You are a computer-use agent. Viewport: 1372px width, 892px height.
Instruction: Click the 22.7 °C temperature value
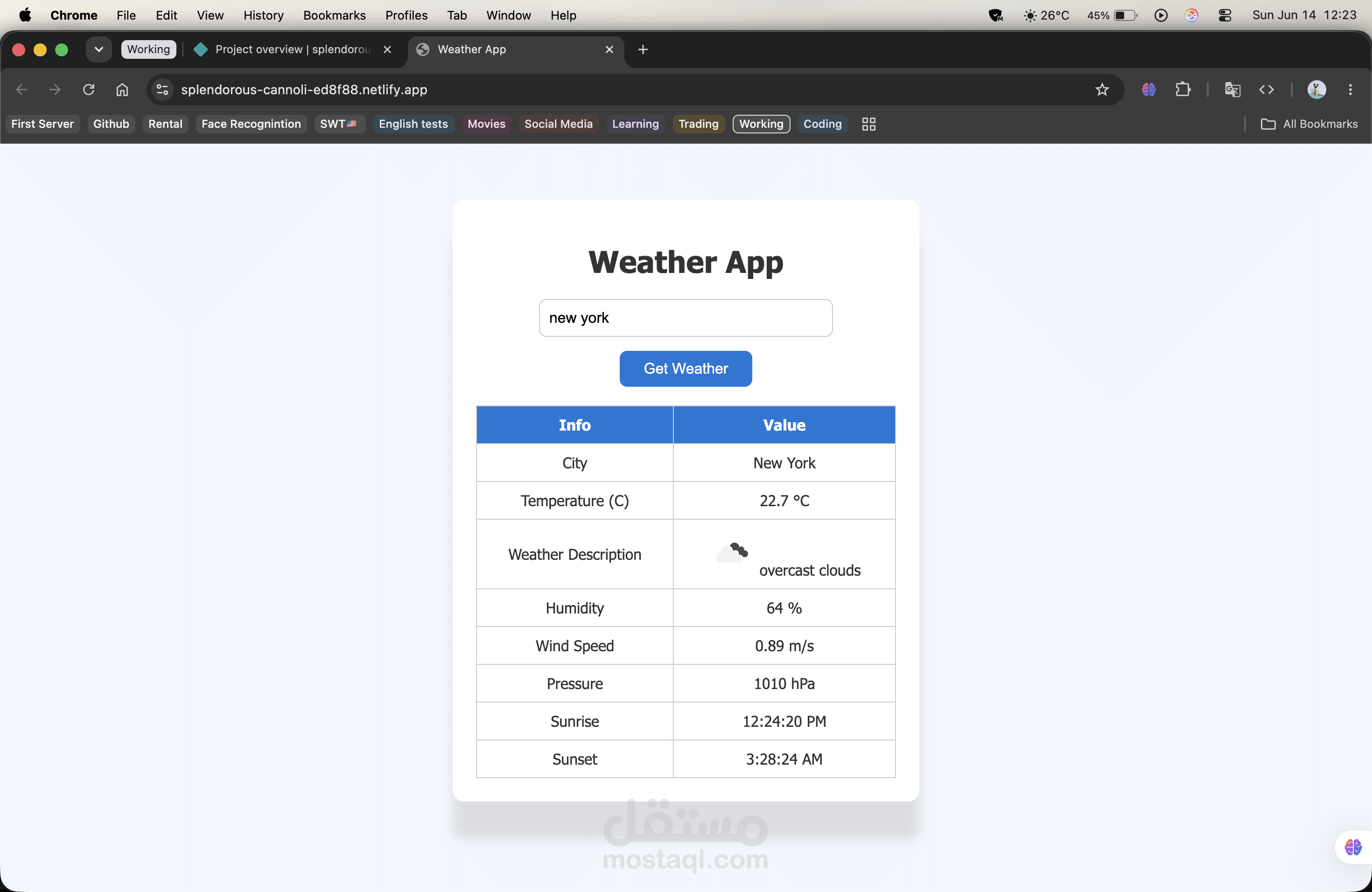[784, 501]
